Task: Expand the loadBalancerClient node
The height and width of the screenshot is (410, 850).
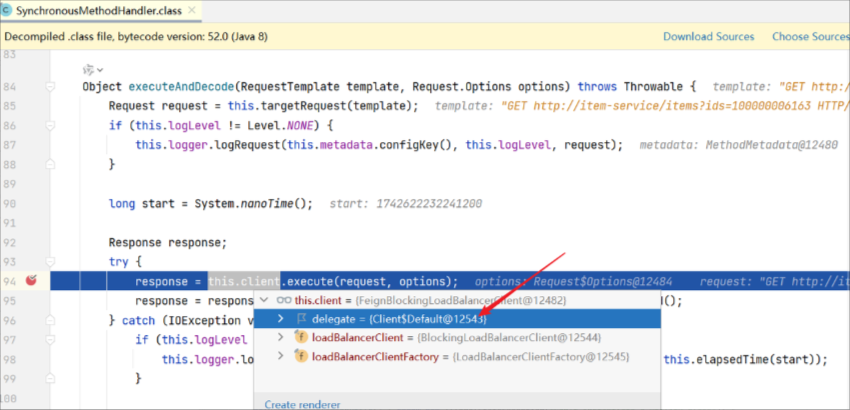Action: (280, 337)
